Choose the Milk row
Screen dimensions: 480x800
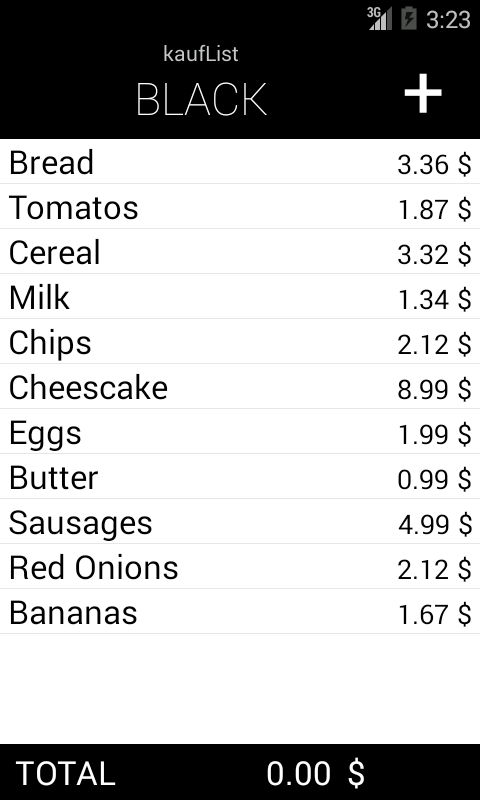tap(240, 296)
